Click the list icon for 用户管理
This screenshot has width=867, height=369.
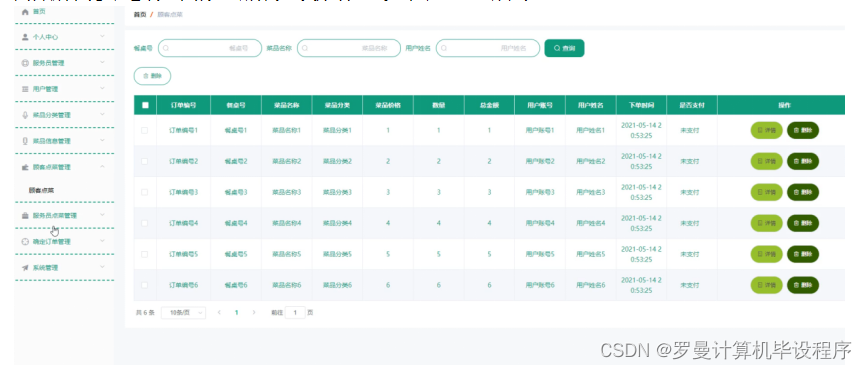[x=25, y=89]
